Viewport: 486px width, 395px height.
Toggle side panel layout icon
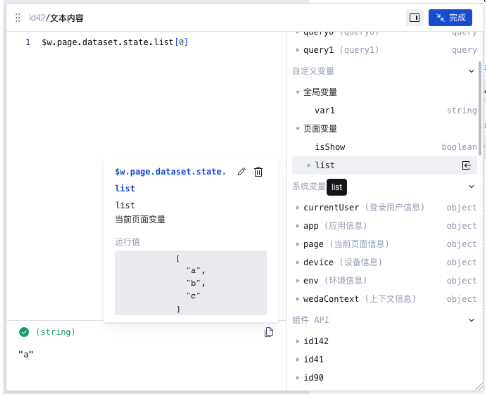click(414, 18)
